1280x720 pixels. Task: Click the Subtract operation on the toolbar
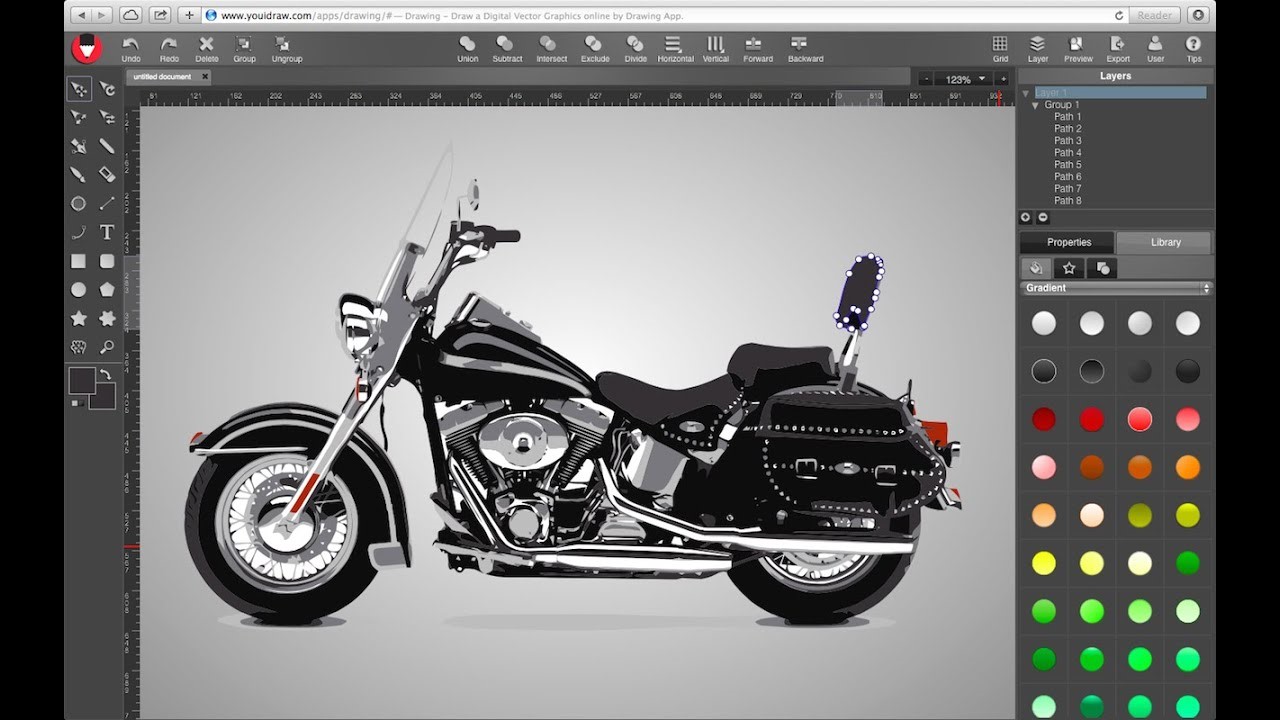507,47
